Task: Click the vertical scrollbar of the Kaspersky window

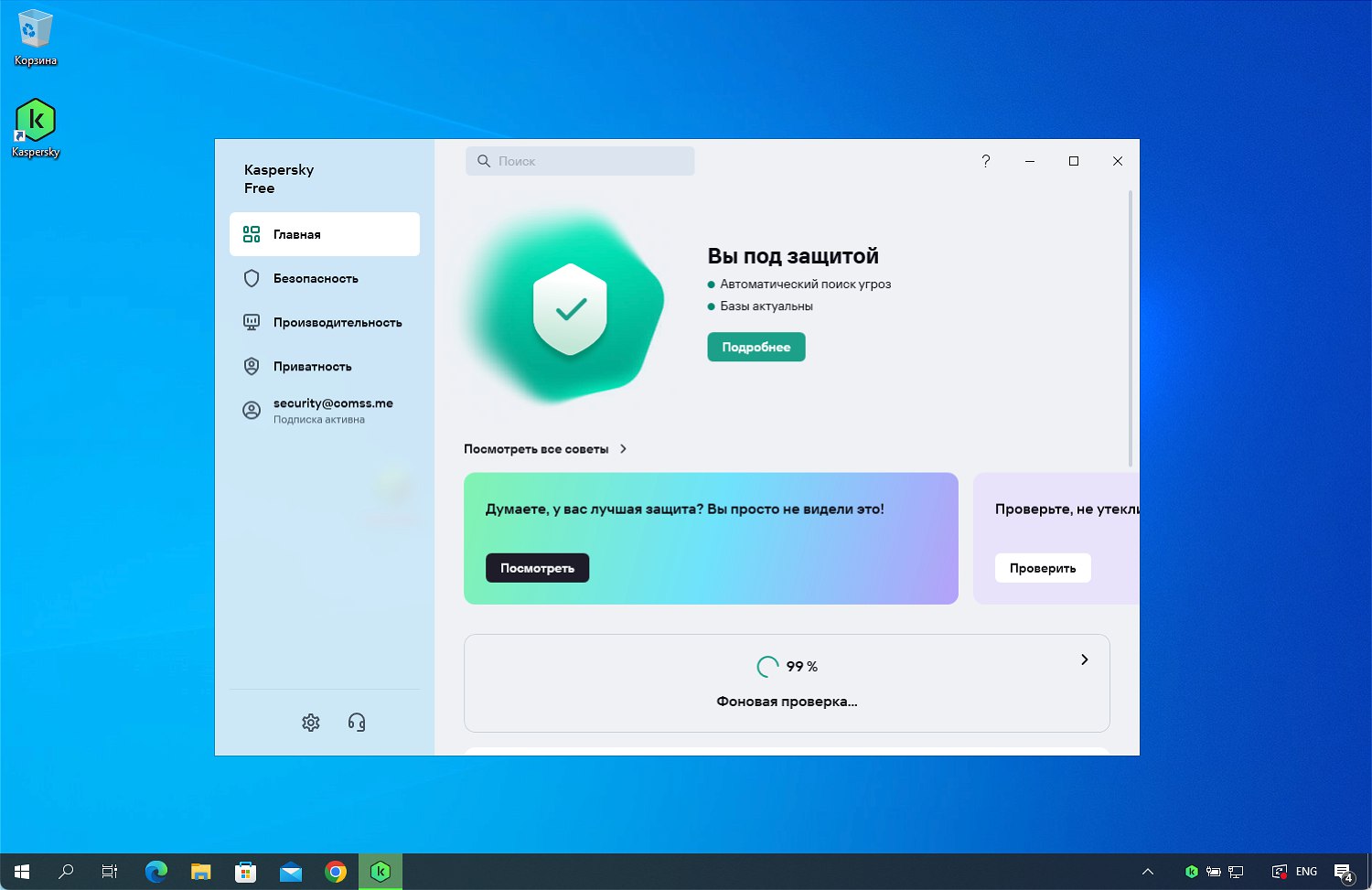Action: click(x=1131, y=328)
